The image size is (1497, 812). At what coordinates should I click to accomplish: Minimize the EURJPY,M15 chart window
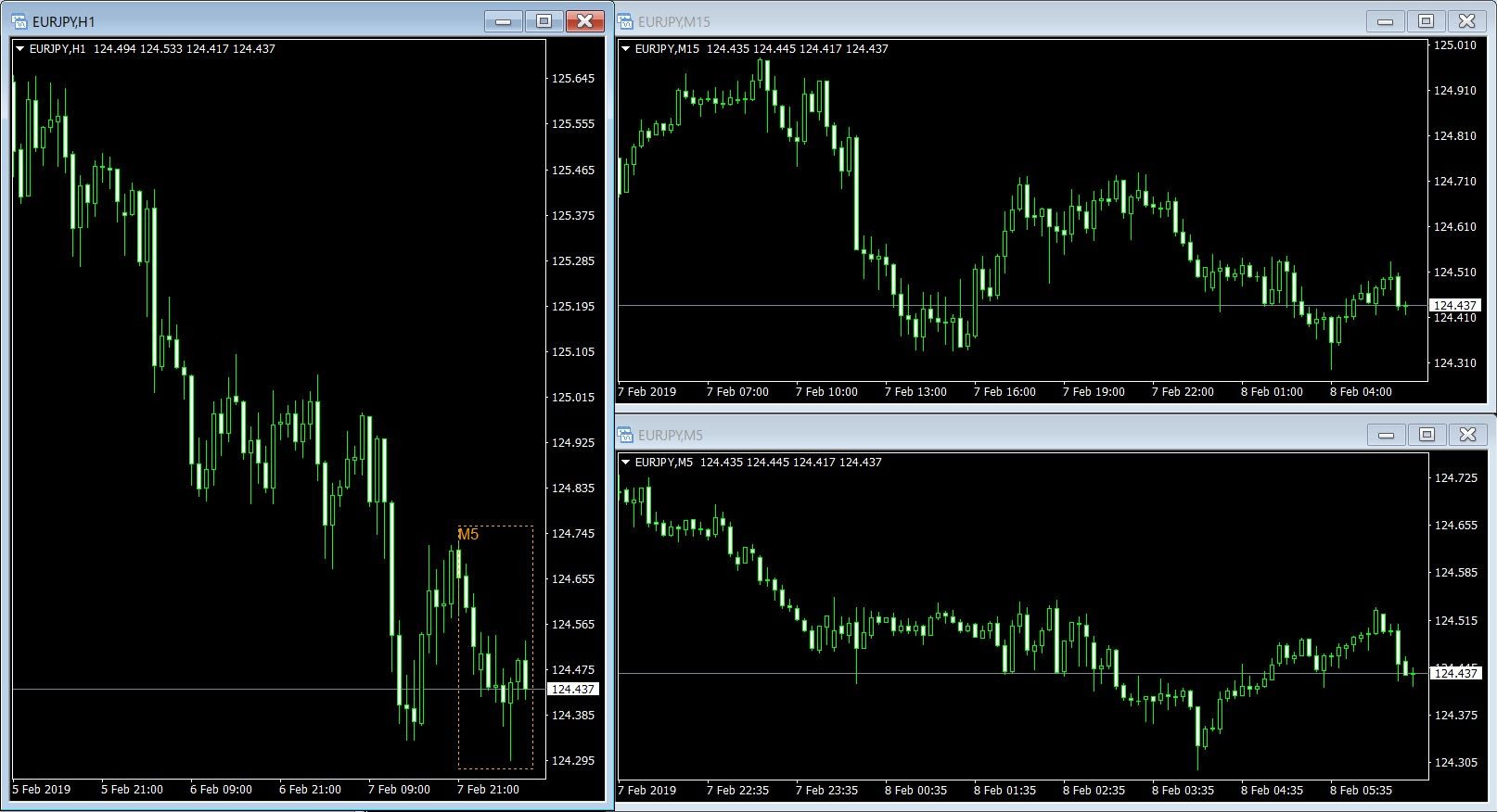click(x=1386, y=21)
